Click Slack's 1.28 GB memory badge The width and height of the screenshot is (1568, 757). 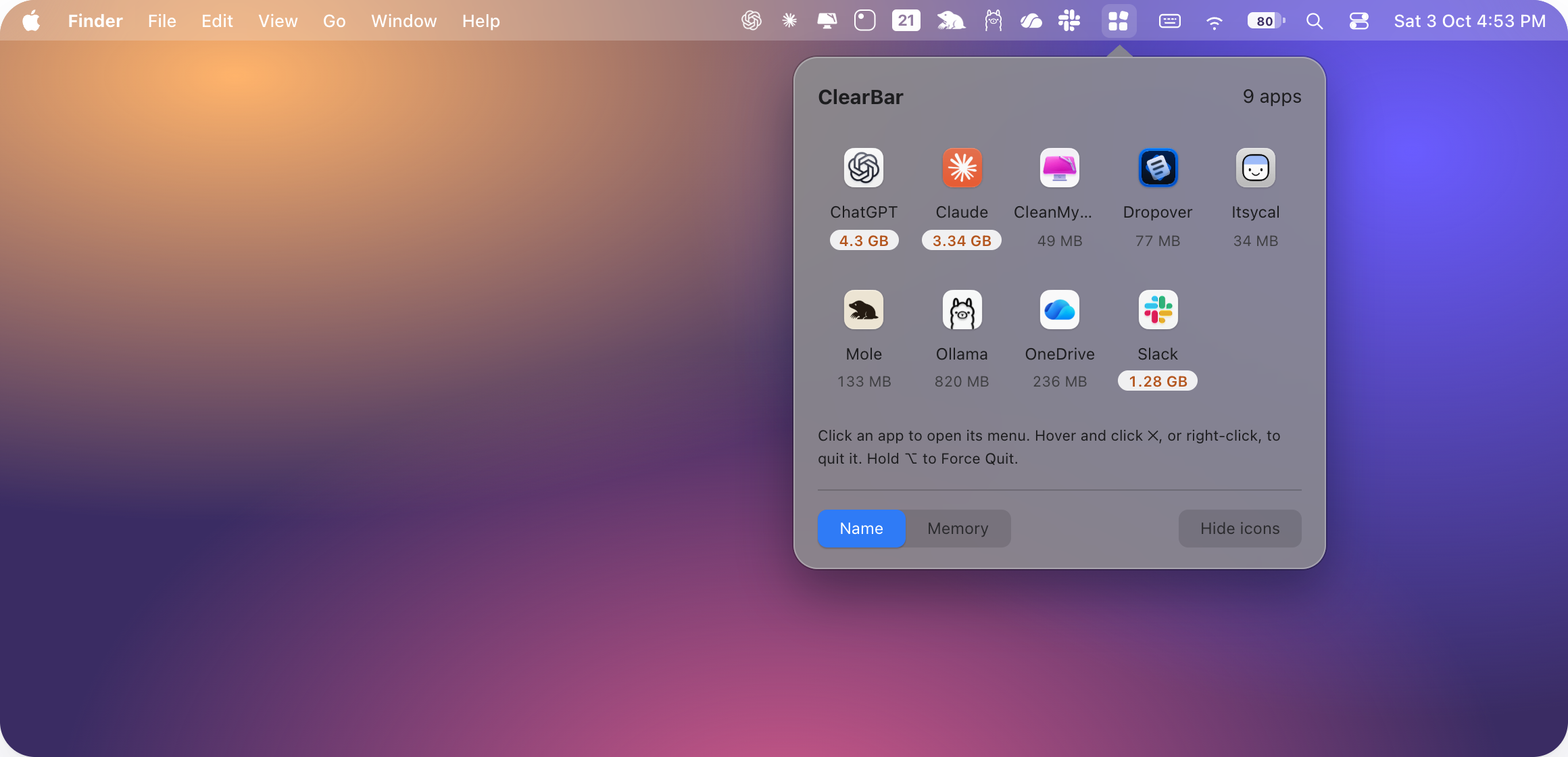coord(1158,381)
